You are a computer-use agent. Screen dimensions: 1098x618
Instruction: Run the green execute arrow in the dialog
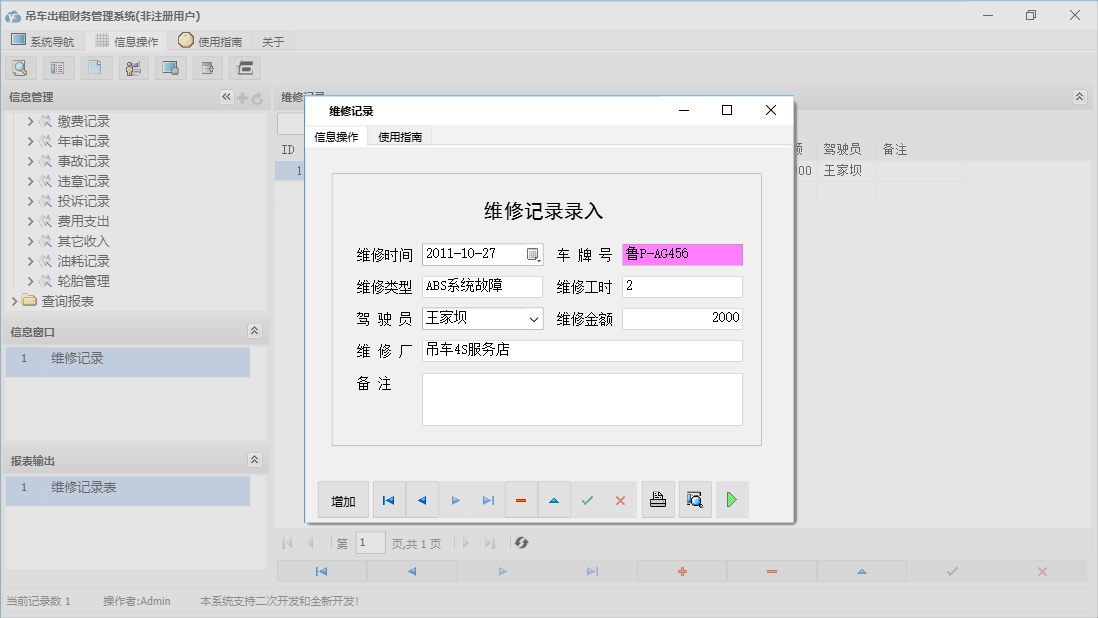pyautogui.click(x=731, y=499)
